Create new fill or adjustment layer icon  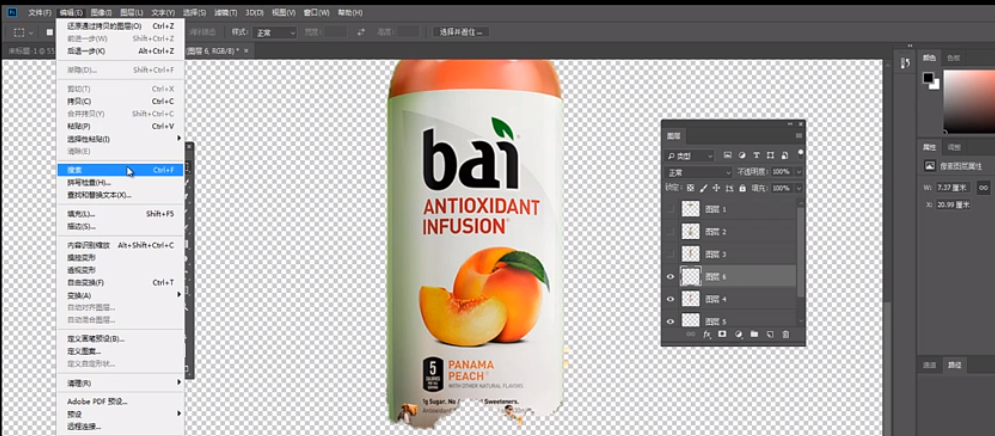point(739,334)
